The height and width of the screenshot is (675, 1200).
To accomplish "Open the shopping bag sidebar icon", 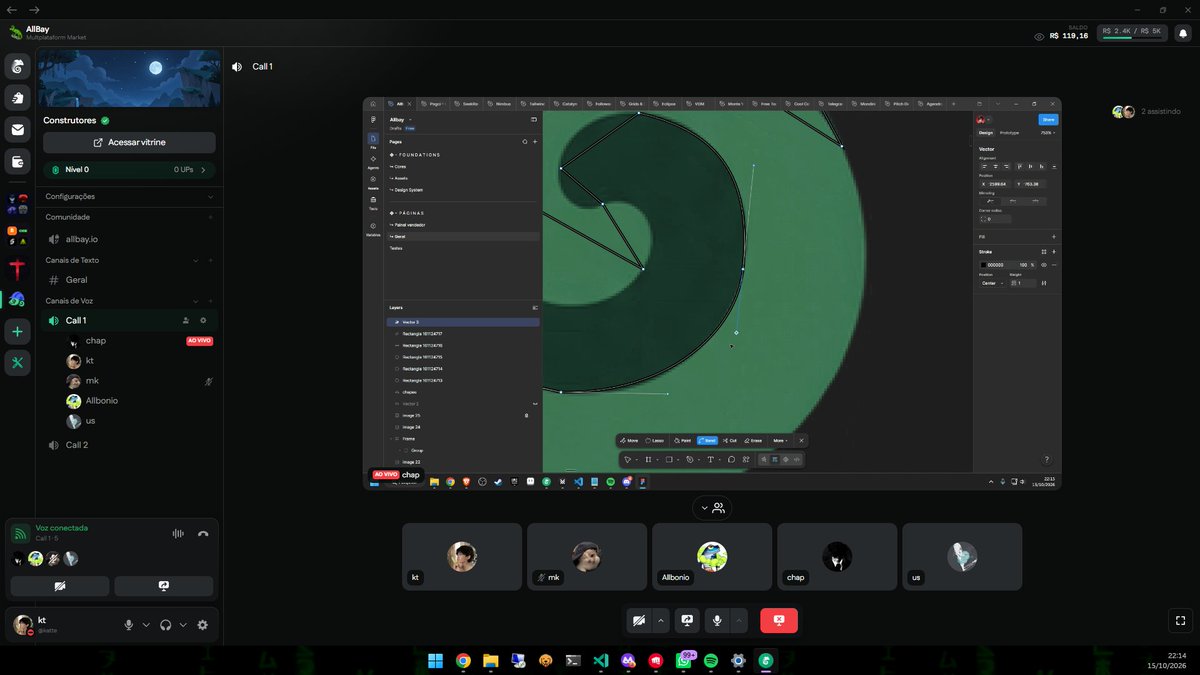I will (x=18, y=97).
